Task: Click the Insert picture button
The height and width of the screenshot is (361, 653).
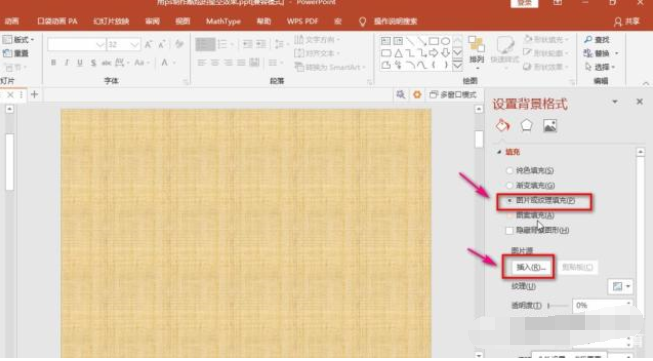Action: 531,267
